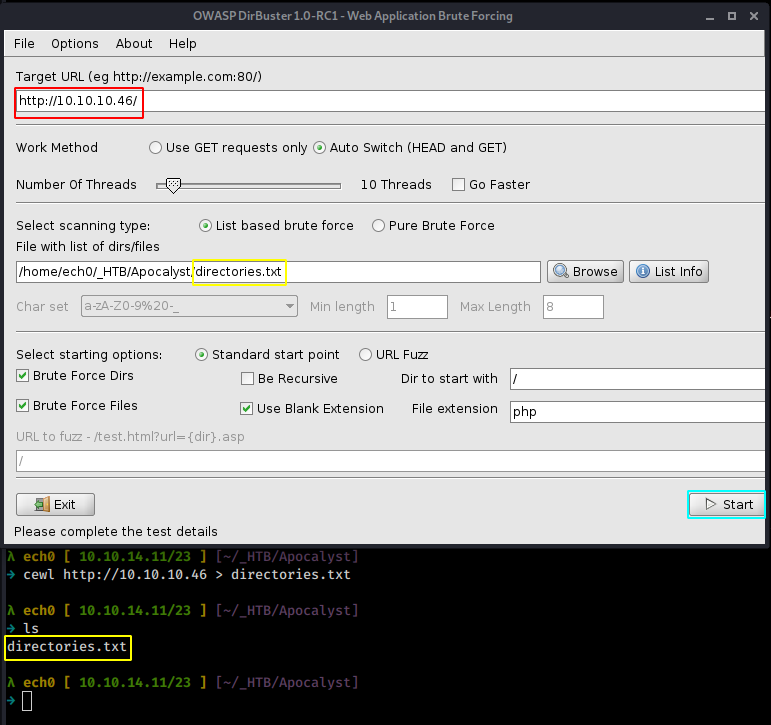Uncheck Brute Force Dirs
Image resolution: width=771 pixels, height=725 pixels.
point(23,376)
